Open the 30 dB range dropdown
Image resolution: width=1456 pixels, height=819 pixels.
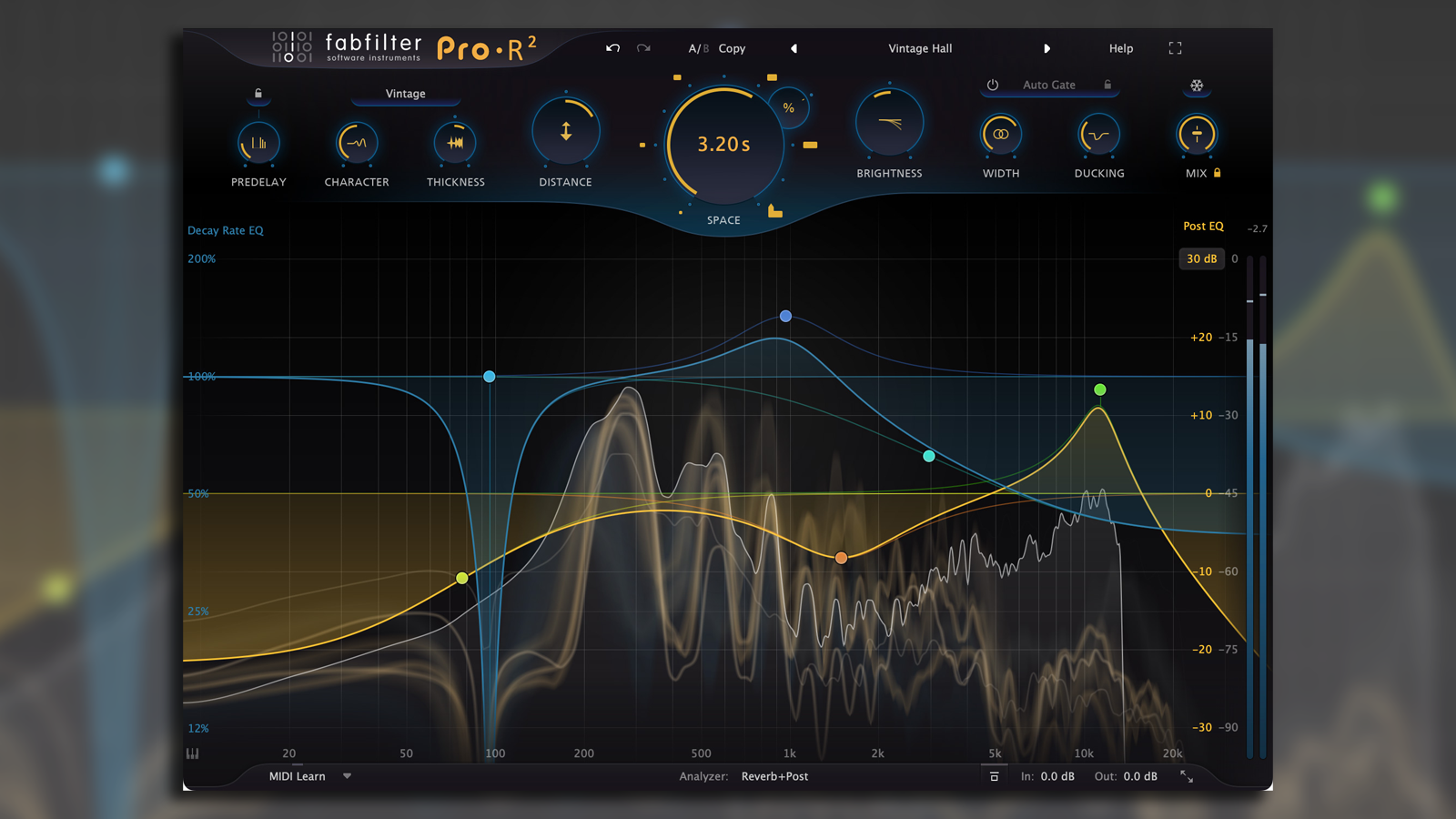1201,258
